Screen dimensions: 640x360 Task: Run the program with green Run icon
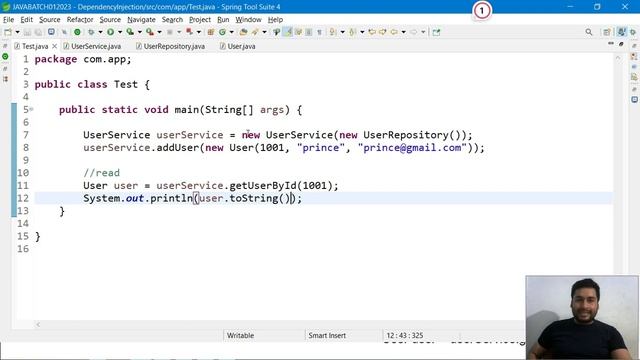(110, 32)
